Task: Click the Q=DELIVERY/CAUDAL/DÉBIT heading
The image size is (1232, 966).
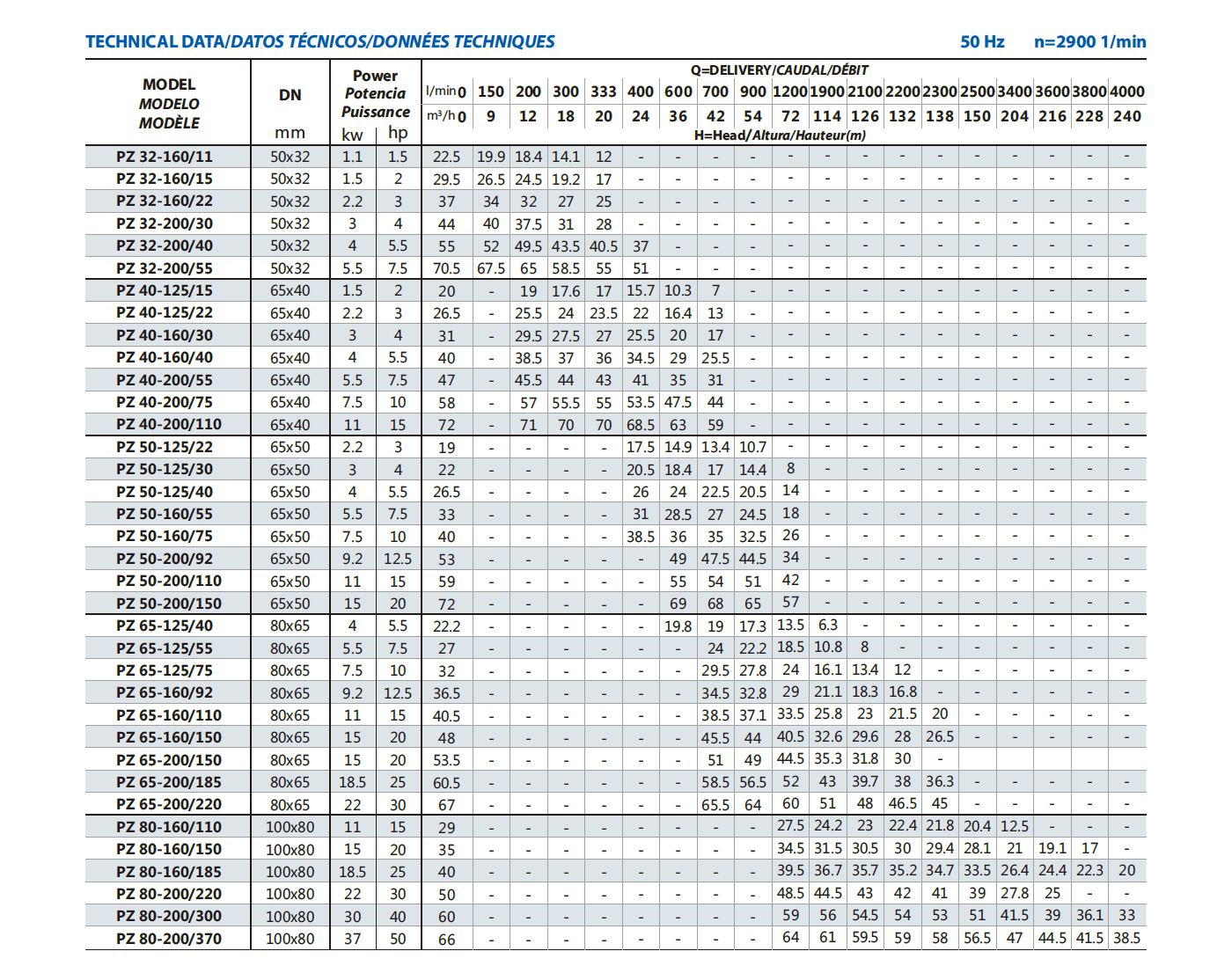Action: (780, 70)
